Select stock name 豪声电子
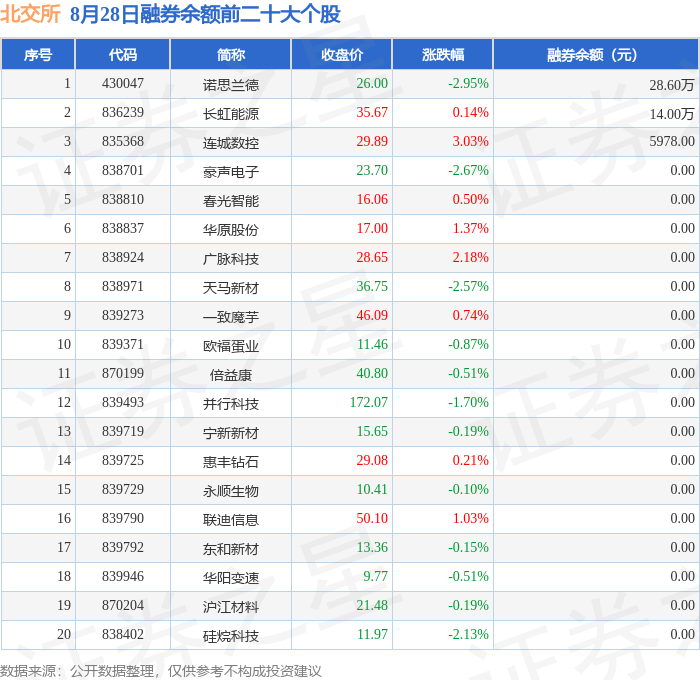 tap(231, 171)
